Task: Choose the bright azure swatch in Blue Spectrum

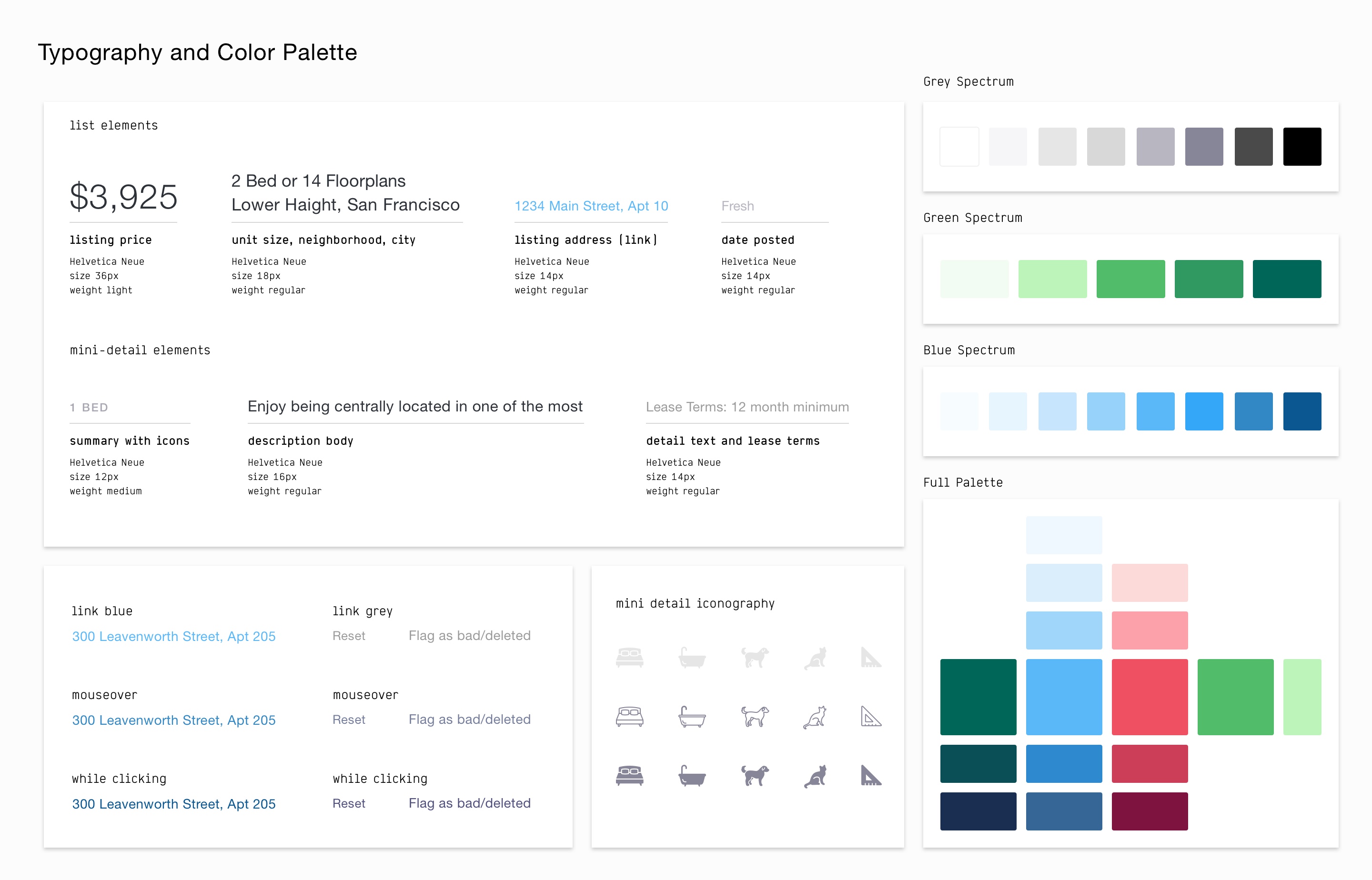Action: 1204,411
